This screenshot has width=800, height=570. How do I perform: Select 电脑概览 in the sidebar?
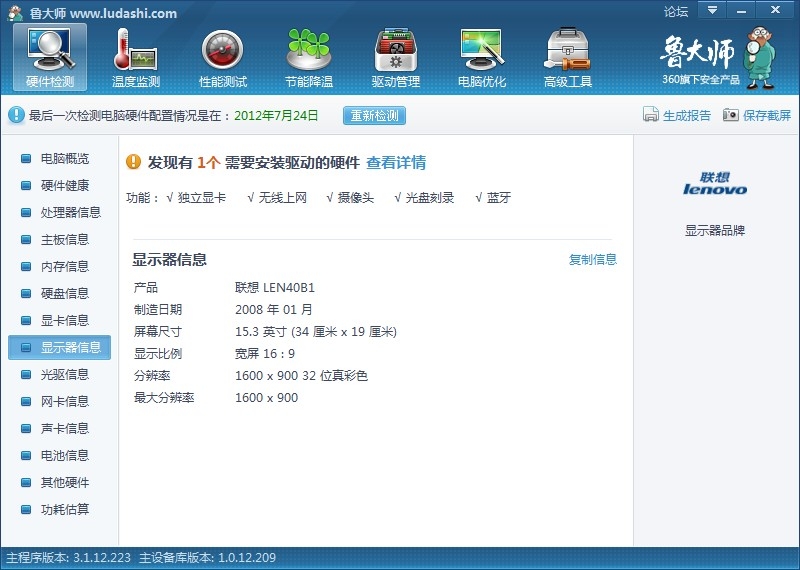pyautogui.click(x=64, y=158)
